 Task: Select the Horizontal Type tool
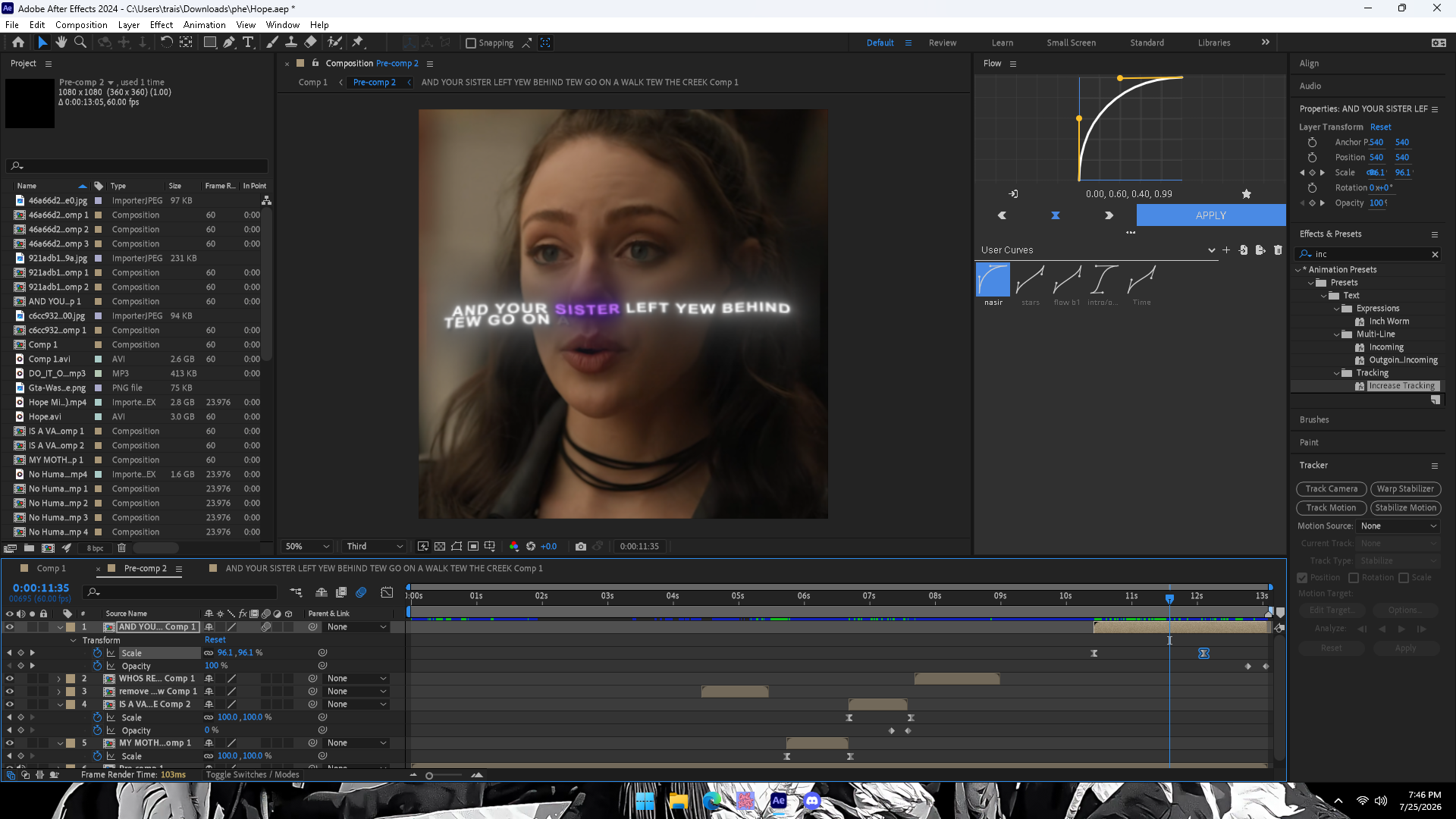click(x=248, y=42)
